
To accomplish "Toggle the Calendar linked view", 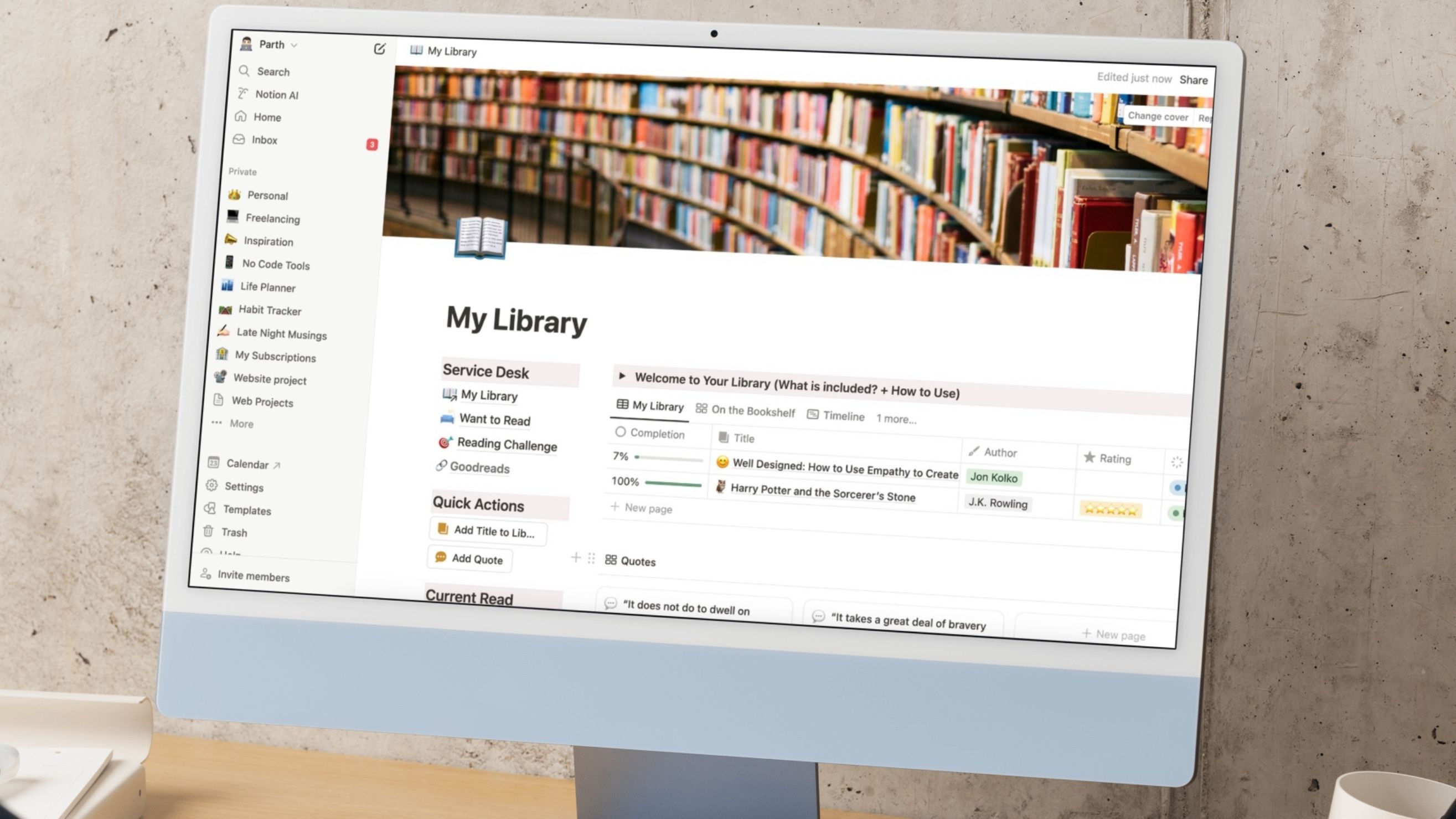I will 247,463.
